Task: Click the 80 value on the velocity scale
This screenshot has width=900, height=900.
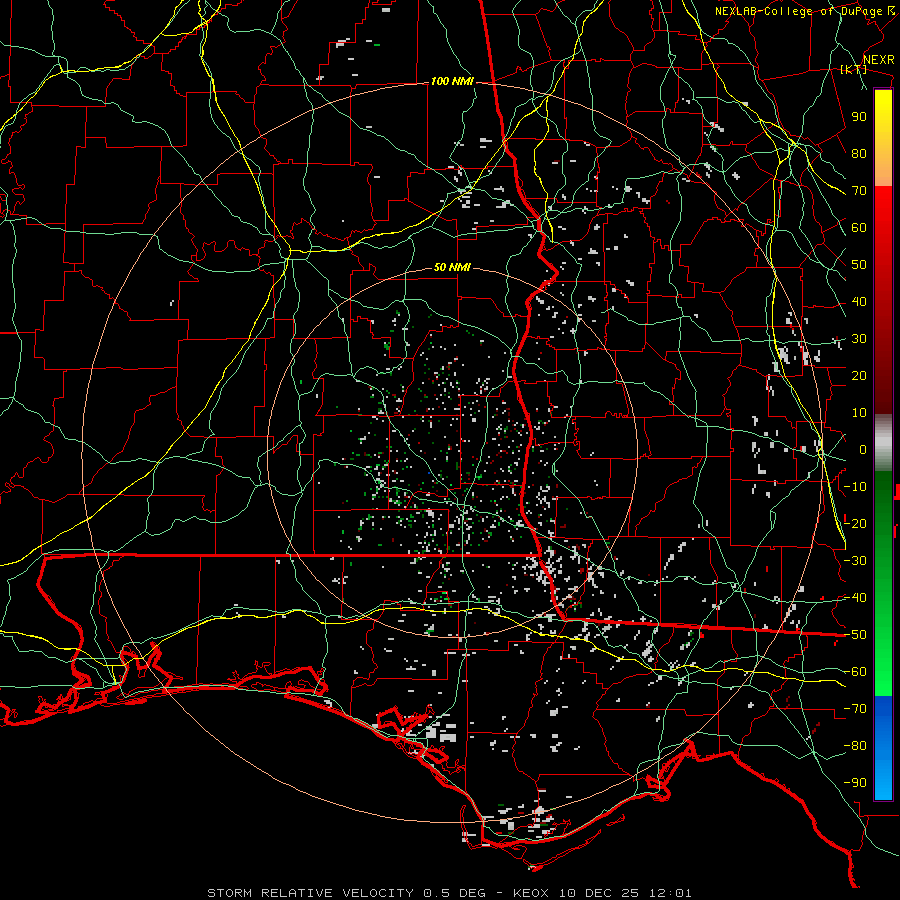Action: (859, 154)
